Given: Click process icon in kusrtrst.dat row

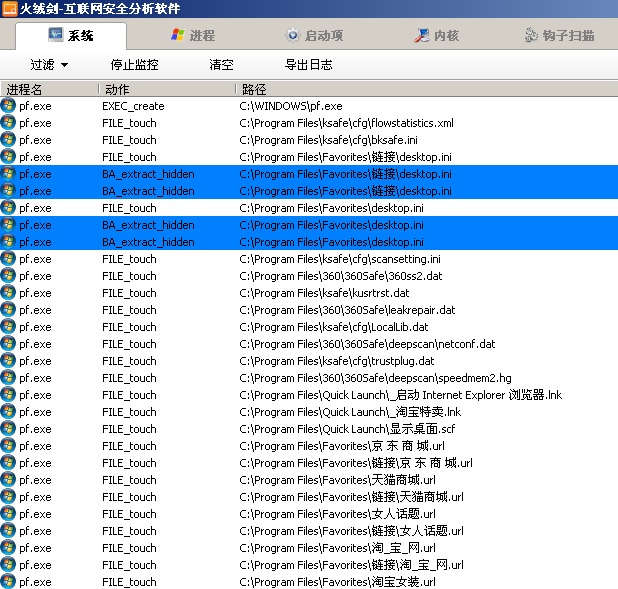Looking at the screenshot, I should pyautogui.click(x=8, y=293).
